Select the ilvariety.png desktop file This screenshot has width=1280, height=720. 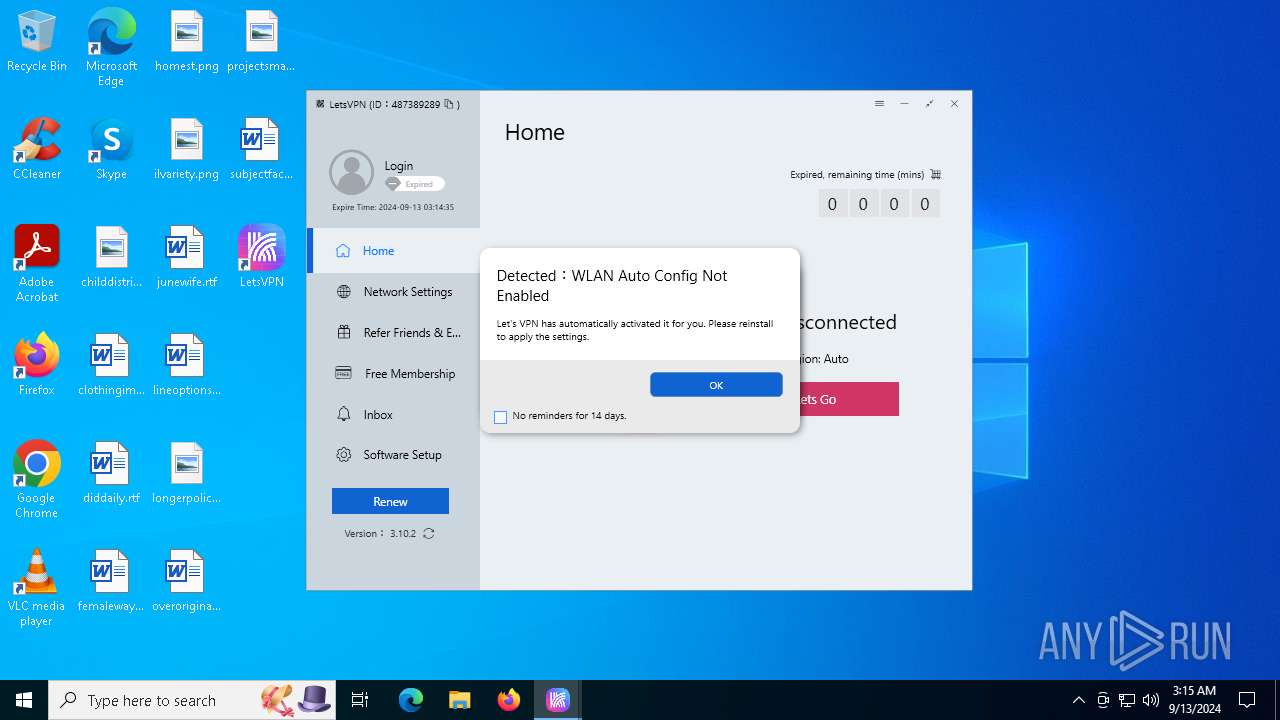click(186, 150)
